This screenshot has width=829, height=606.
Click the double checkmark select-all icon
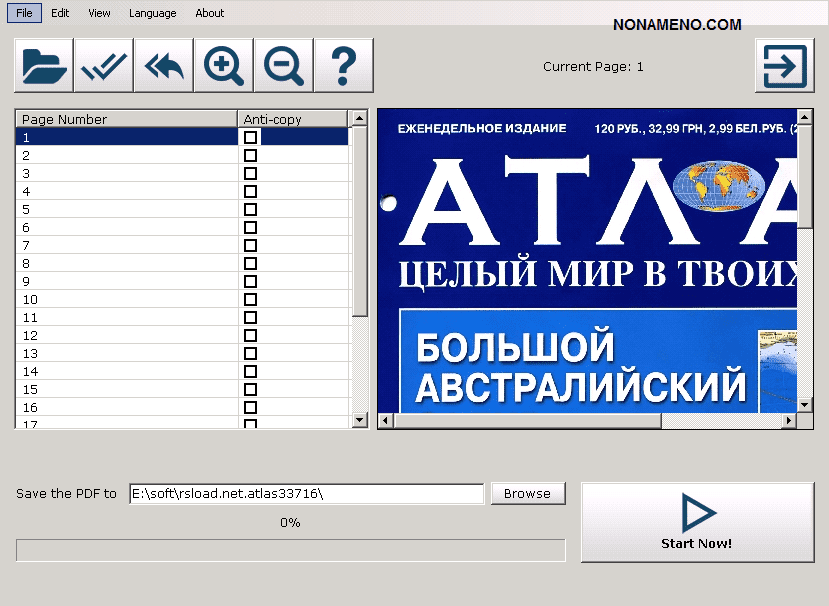click(x=104, y=66)
